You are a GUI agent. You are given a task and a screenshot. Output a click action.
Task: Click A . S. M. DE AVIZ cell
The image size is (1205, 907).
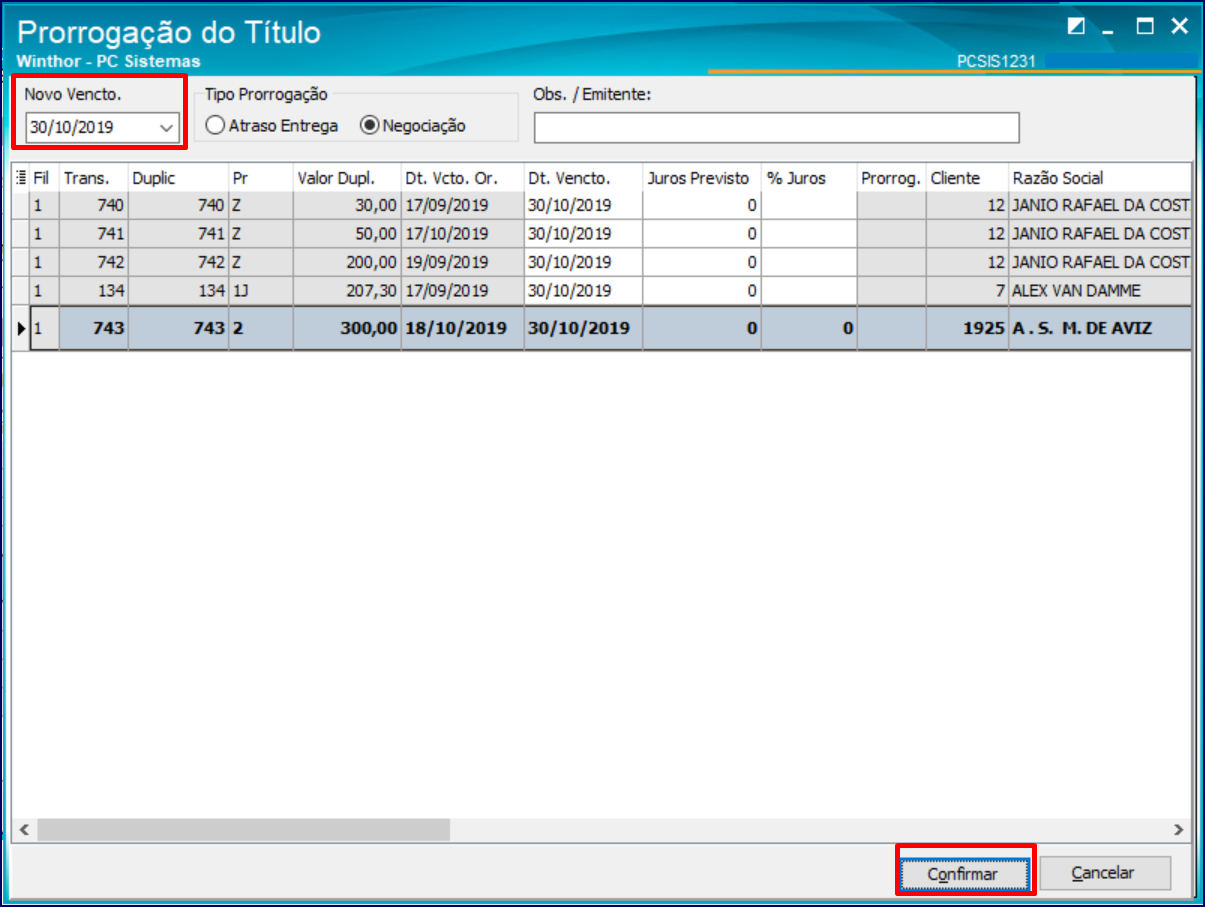point(1100,328)
